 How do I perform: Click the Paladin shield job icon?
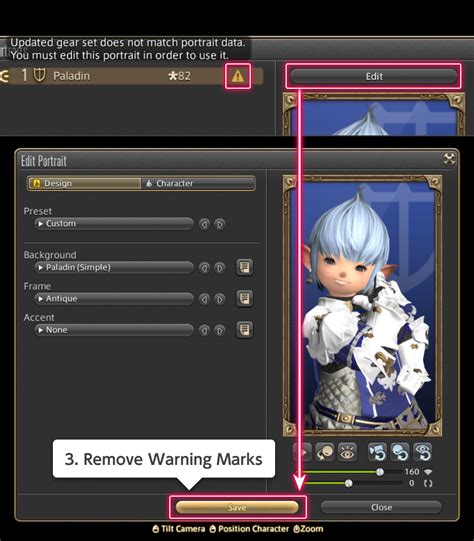pos(39,75)
